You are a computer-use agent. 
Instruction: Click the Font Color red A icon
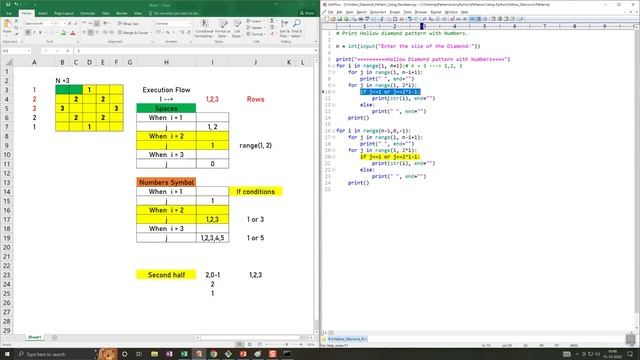pyautogui.click(x=73, y=33)
